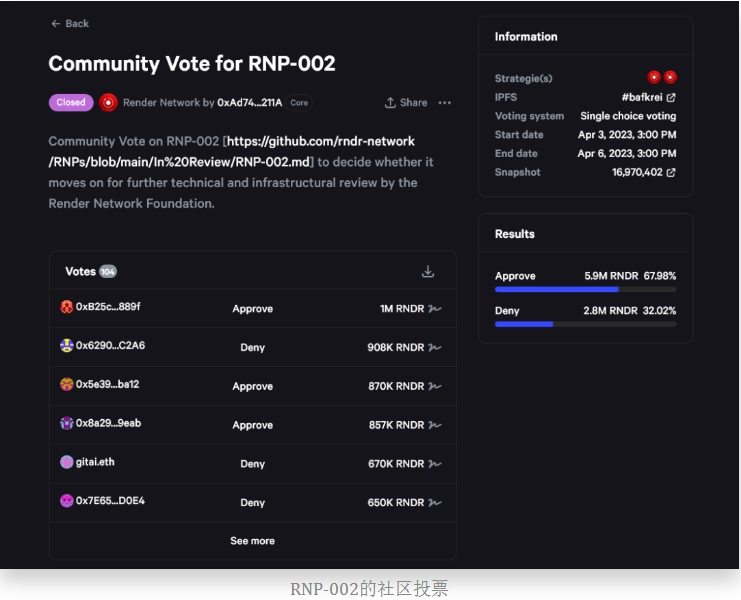This screenshot has height=600, width=741.
Task: Click the Deny result progress bar
Action: tap(586, 324)
